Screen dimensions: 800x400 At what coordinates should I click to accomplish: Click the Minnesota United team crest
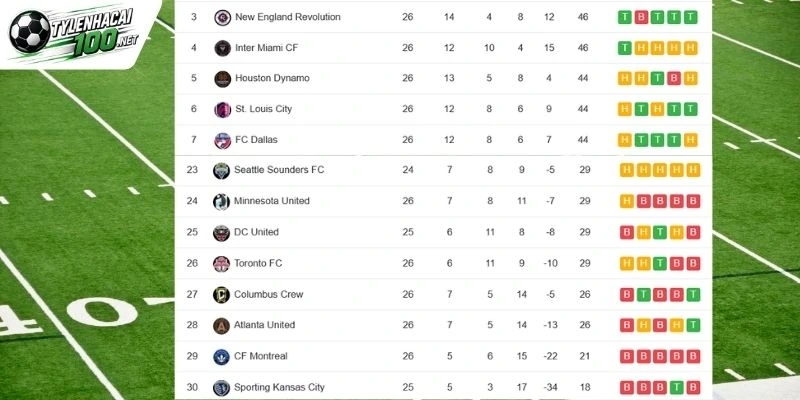tap(221, 202)
